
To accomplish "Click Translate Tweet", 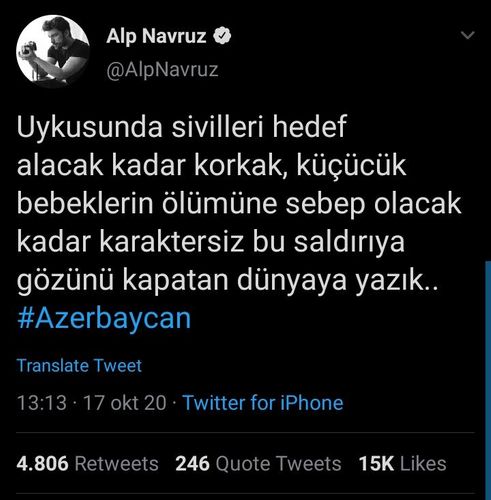I will pos(79,366).
